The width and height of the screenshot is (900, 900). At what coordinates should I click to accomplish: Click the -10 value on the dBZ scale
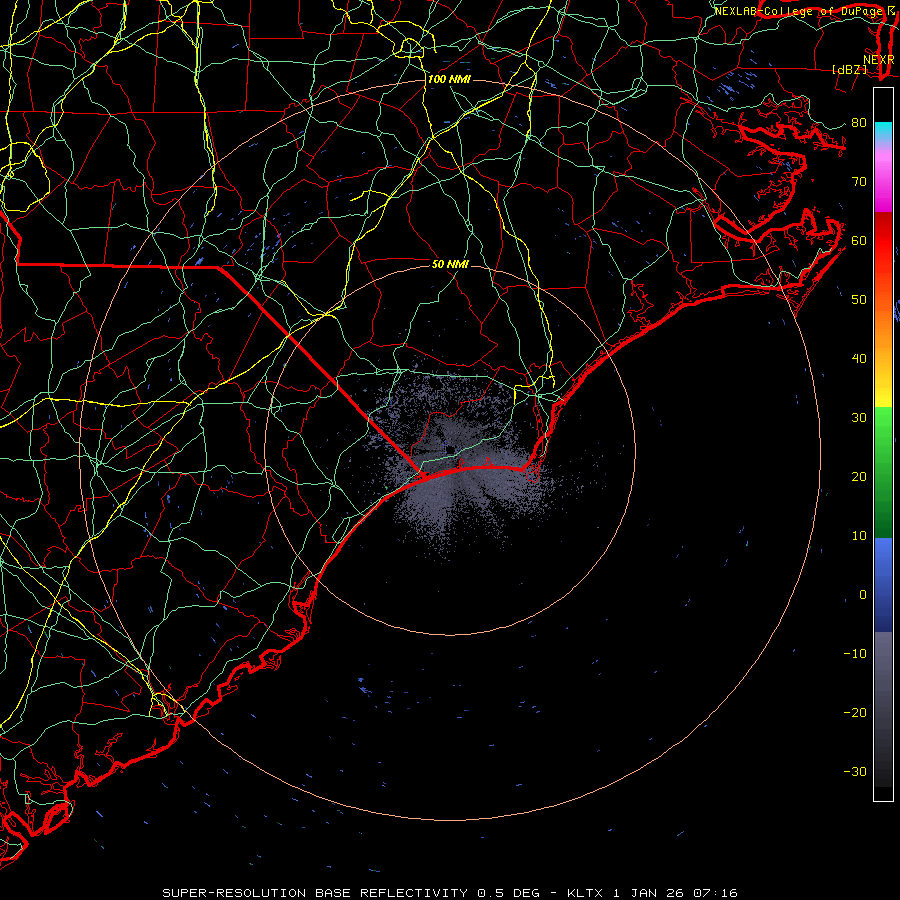click(x=855, y=654)
